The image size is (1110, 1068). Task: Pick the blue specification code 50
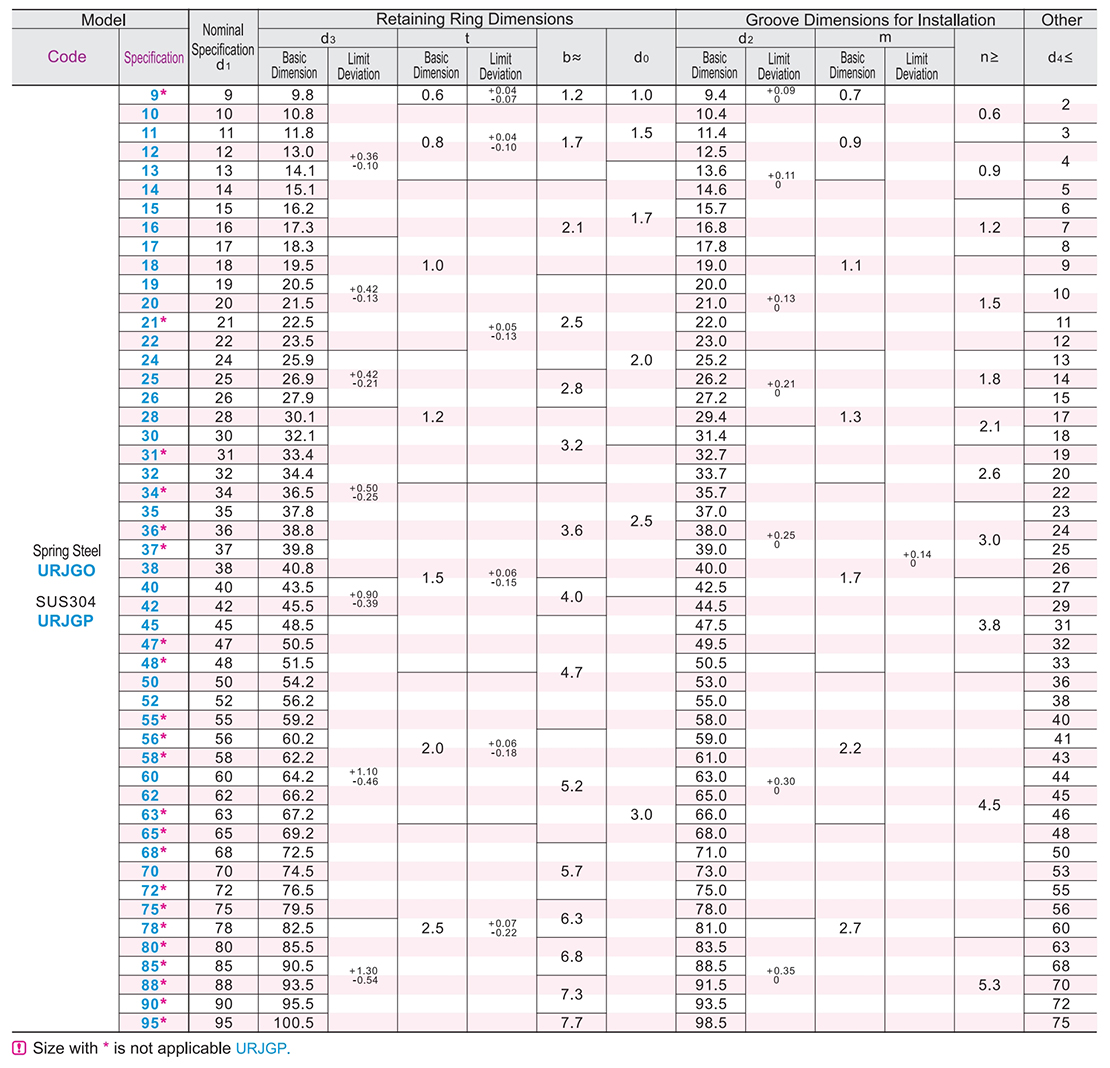tap(150, 682)
